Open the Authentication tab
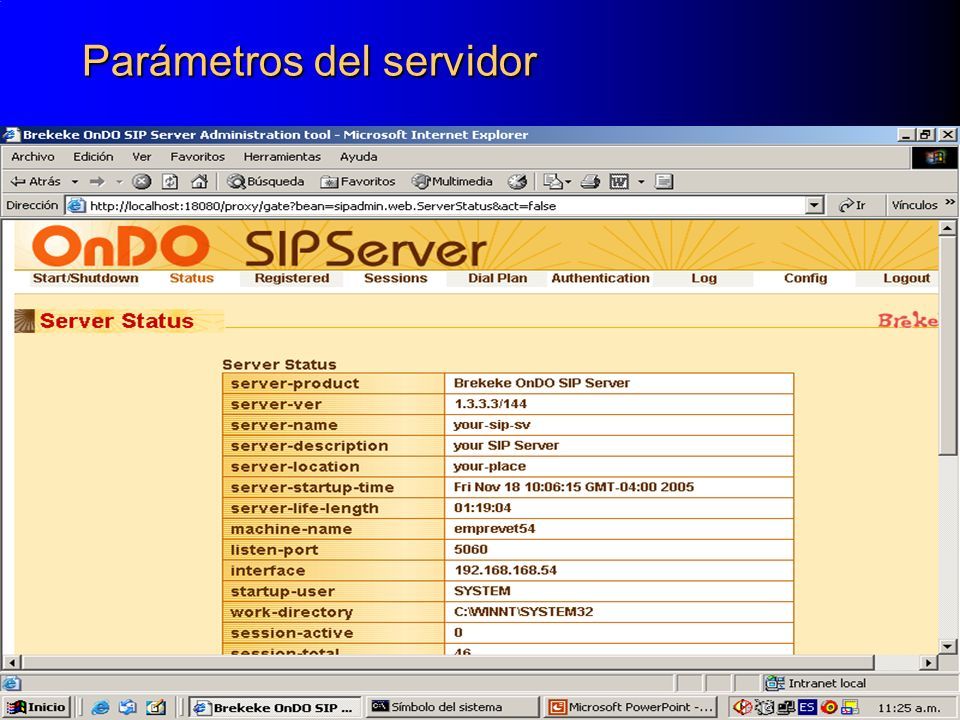 [x=600, y=278]
